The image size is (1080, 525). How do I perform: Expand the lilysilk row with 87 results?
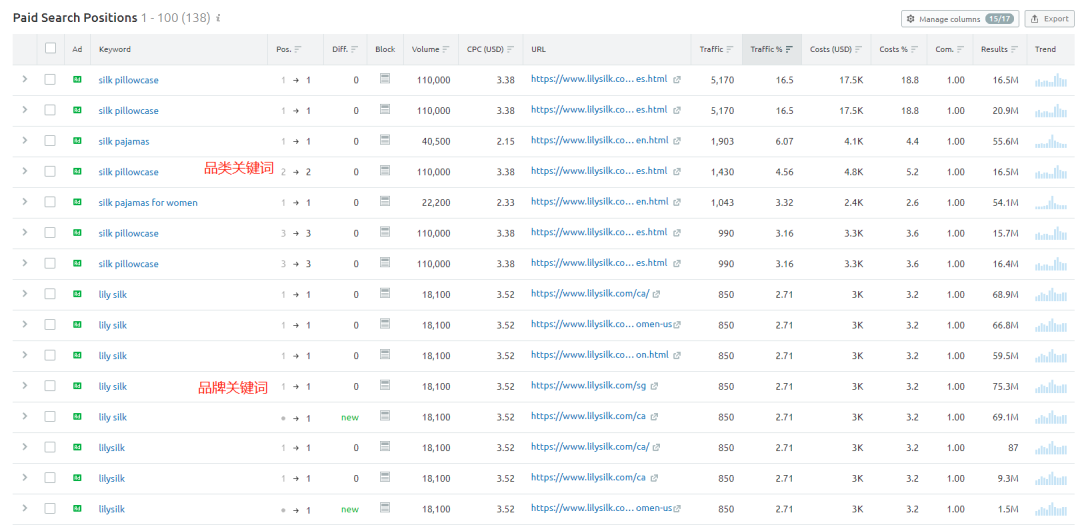click(24, 447)
